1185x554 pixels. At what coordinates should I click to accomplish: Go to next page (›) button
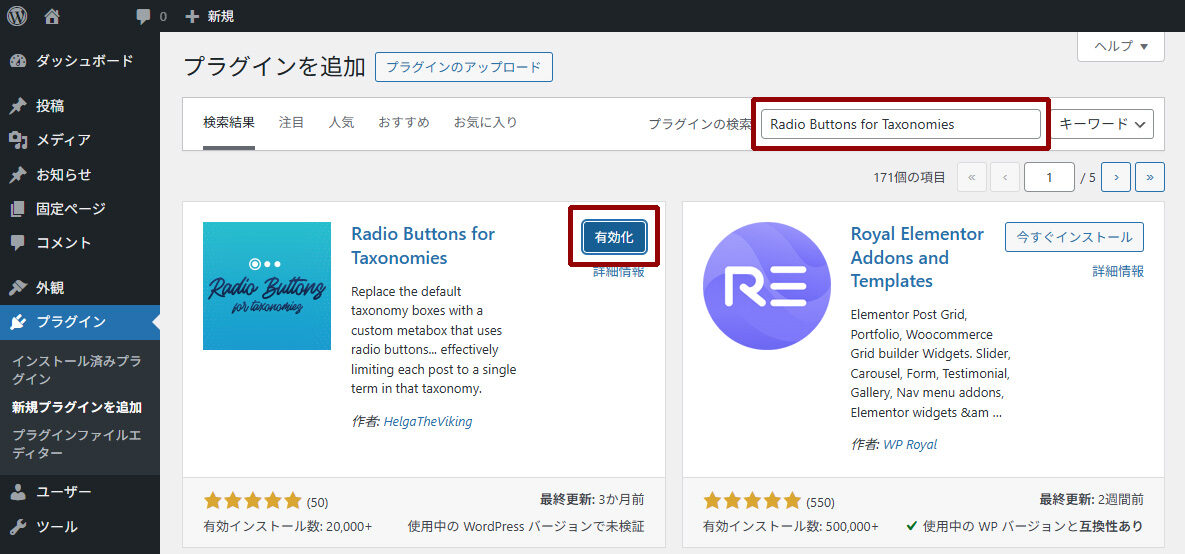coord(1116,178)
